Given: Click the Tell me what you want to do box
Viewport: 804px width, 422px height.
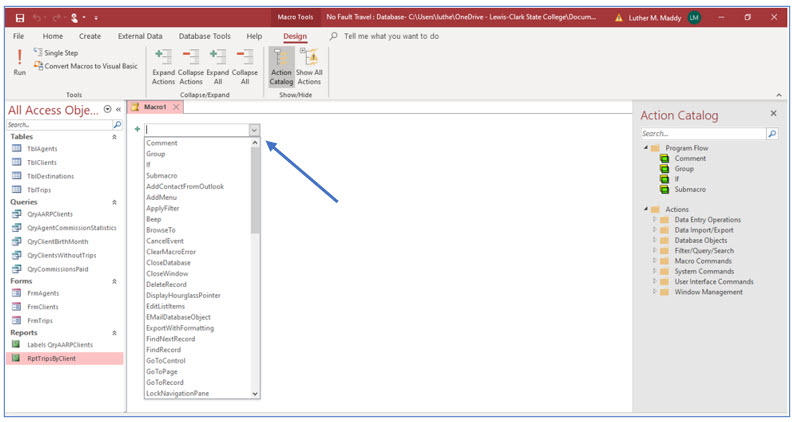Looking at the screenshot, I should [x=391, y=36].
